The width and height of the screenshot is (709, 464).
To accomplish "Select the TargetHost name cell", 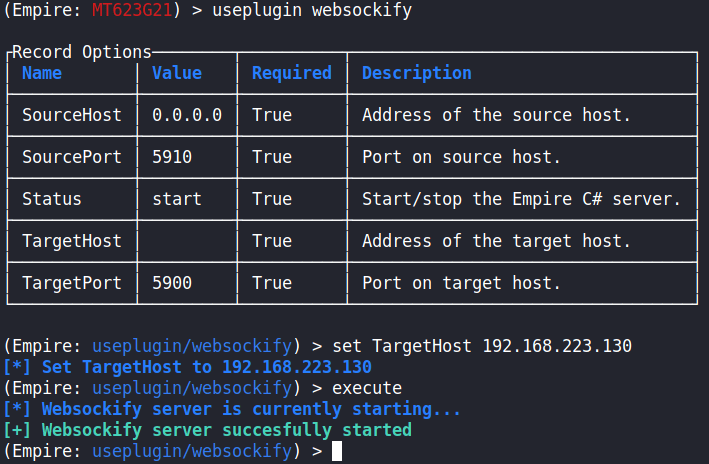I will [x=72, y=241].
